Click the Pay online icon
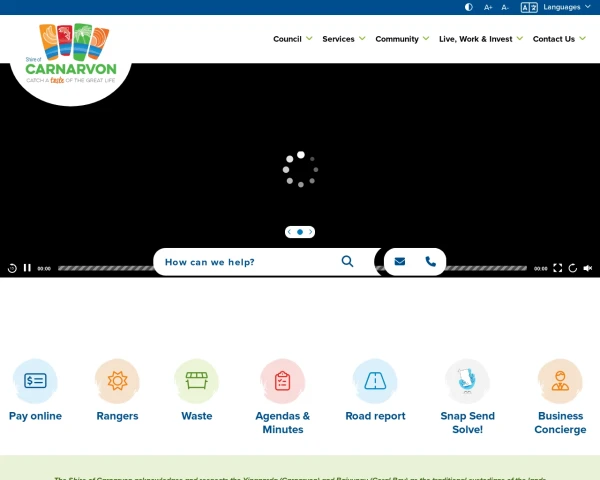 [x=35, y=381]
